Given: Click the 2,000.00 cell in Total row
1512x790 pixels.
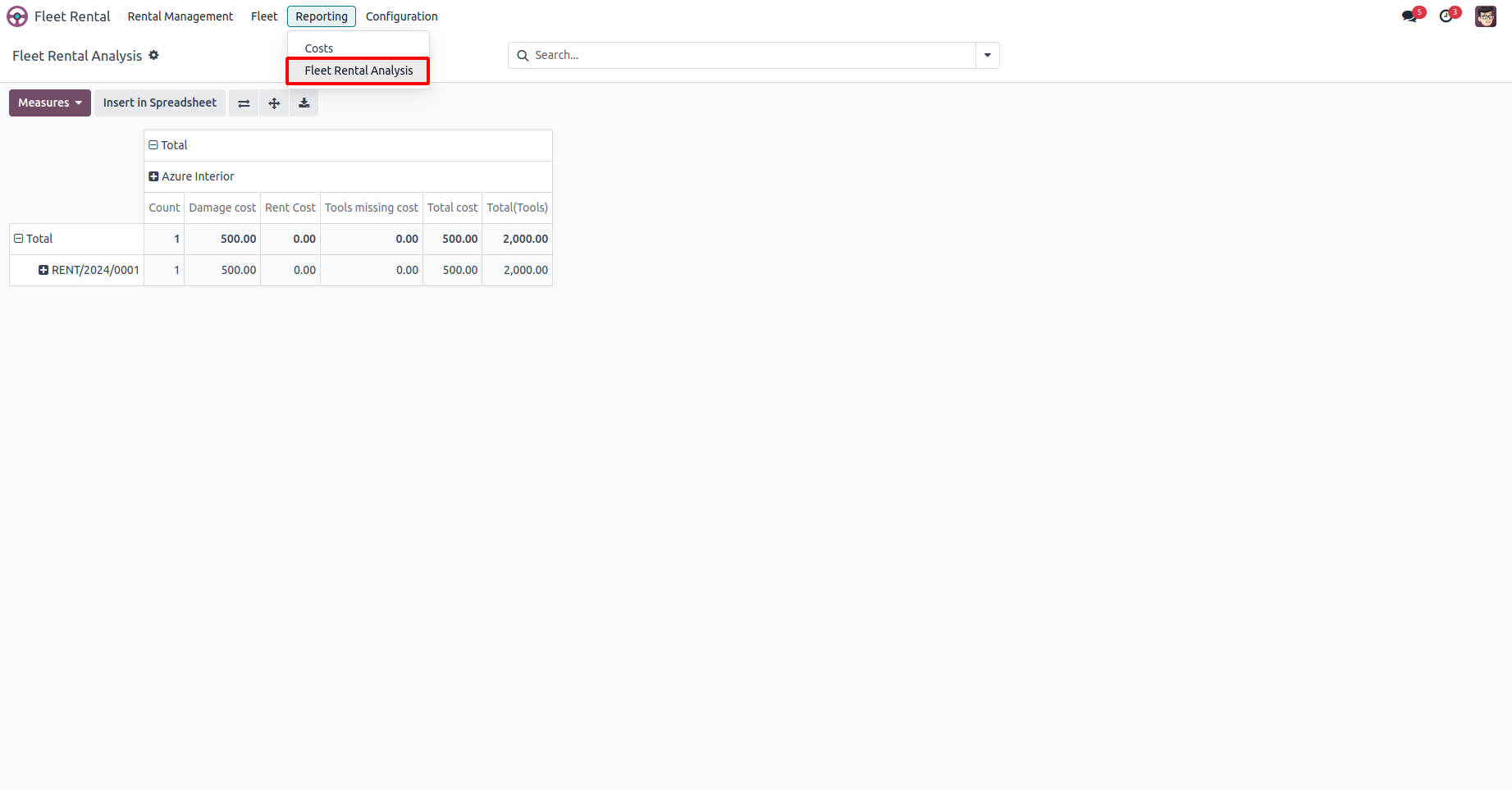Looking at the screenshot, I should (517, 239).
